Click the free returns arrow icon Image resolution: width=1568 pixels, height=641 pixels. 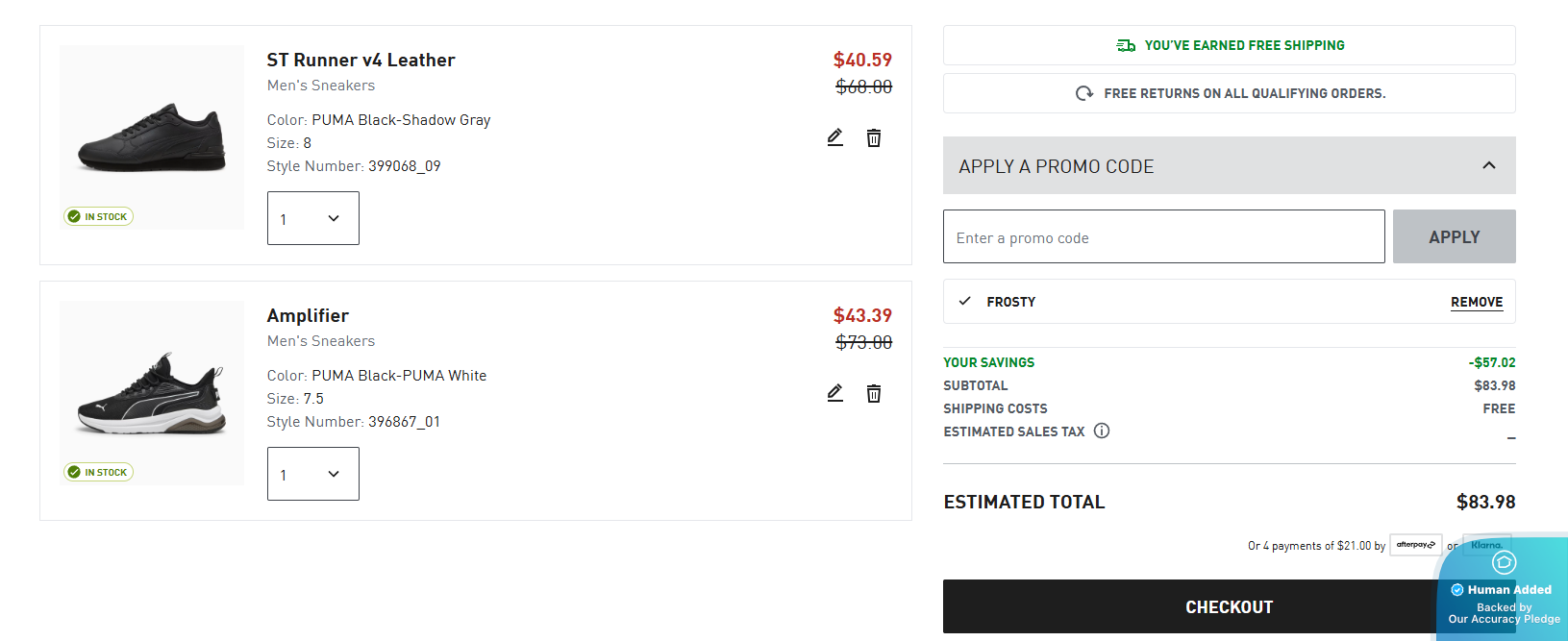coord(1084,93)
